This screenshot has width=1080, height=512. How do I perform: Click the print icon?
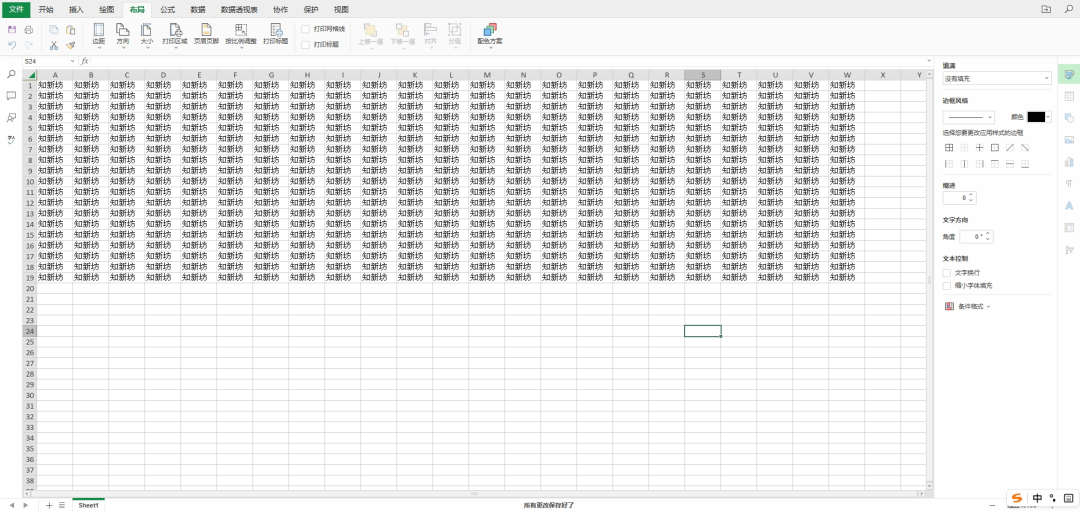(x=29, y=30)
